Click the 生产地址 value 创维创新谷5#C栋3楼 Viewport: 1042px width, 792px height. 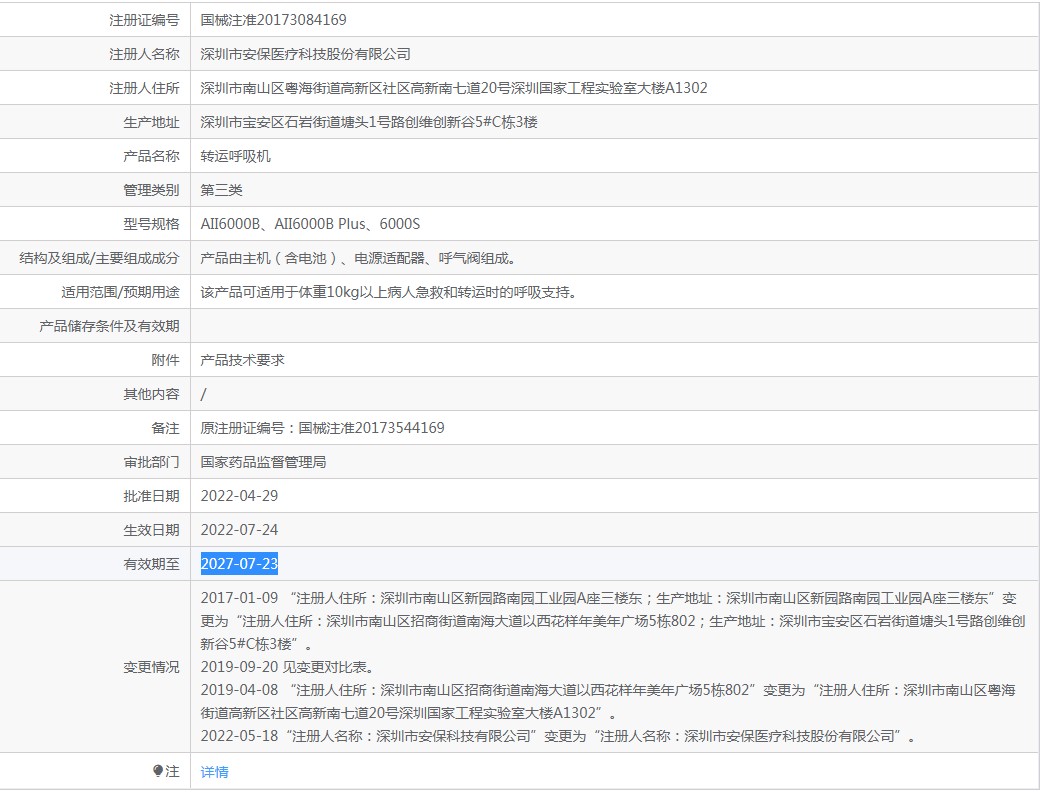coord(369,122)
